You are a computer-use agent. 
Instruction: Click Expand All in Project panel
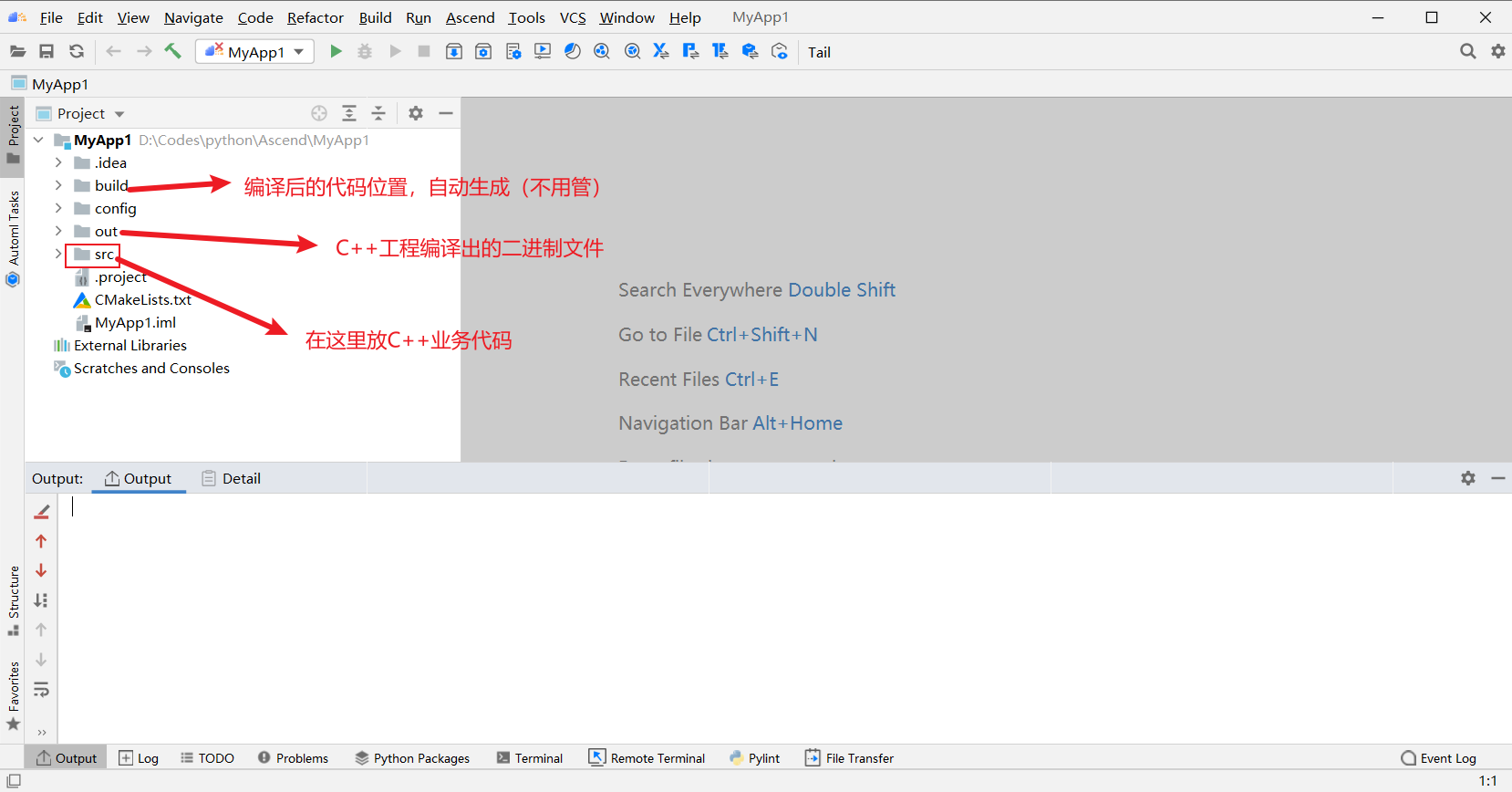(x=349, y=113)
